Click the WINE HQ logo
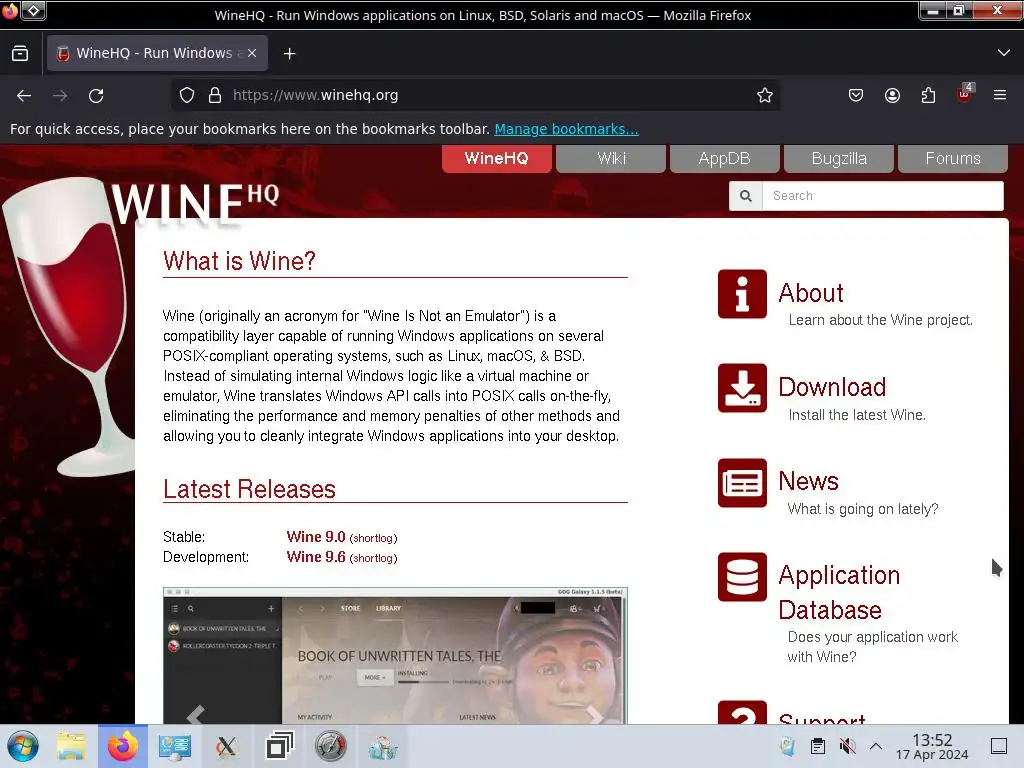This screenshot has width=1024, height=768. 195,203
